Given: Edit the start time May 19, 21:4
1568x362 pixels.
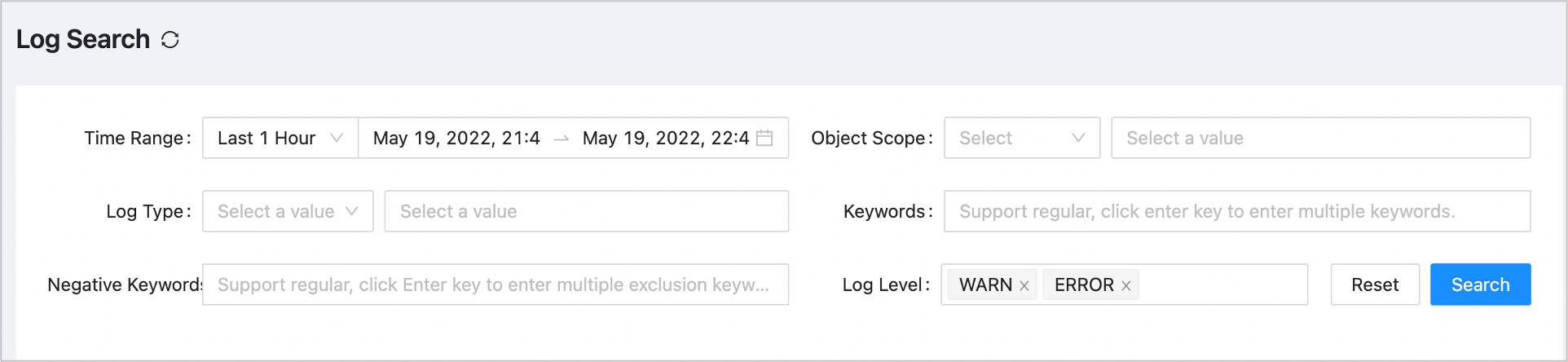Looking at the screenshot, I should pyautogui.click(x=456, y=138).
